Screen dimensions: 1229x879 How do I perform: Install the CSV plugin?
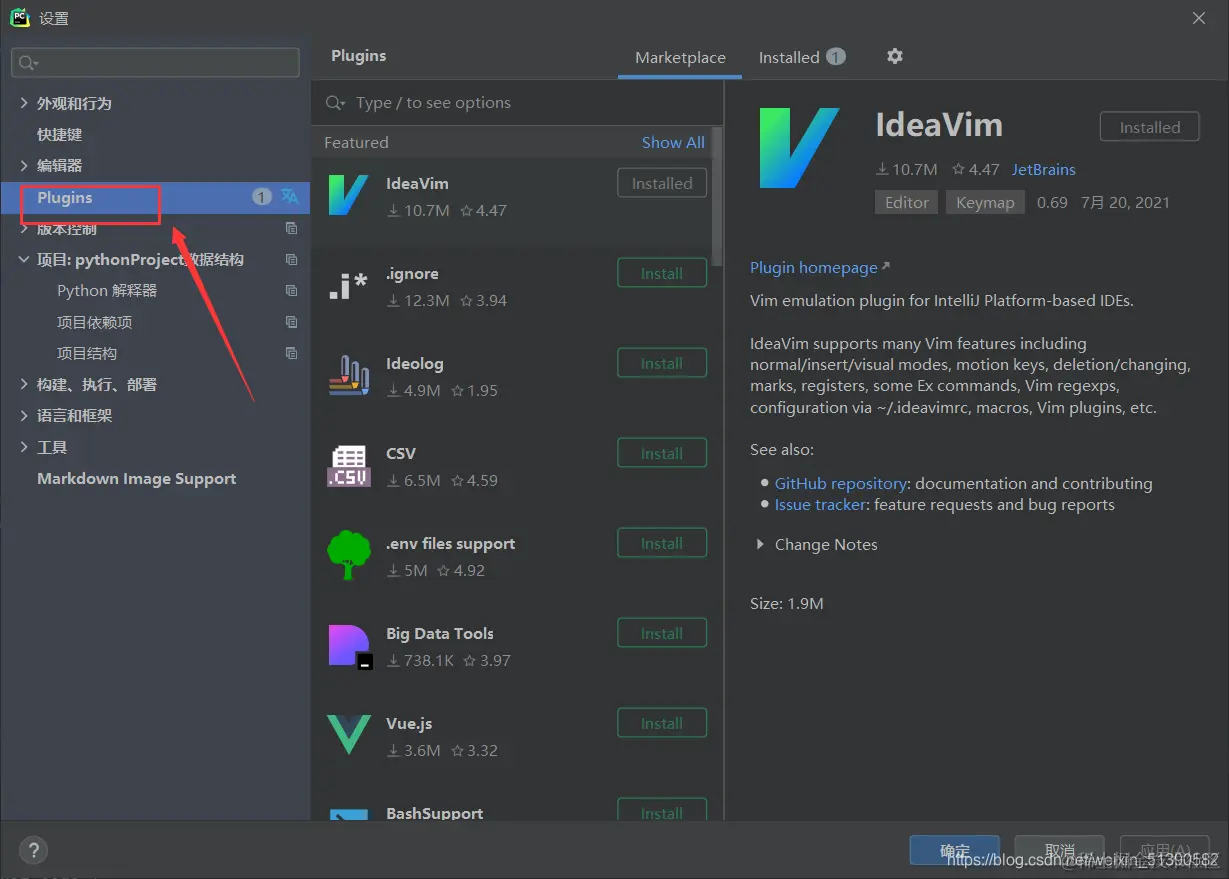662,453
